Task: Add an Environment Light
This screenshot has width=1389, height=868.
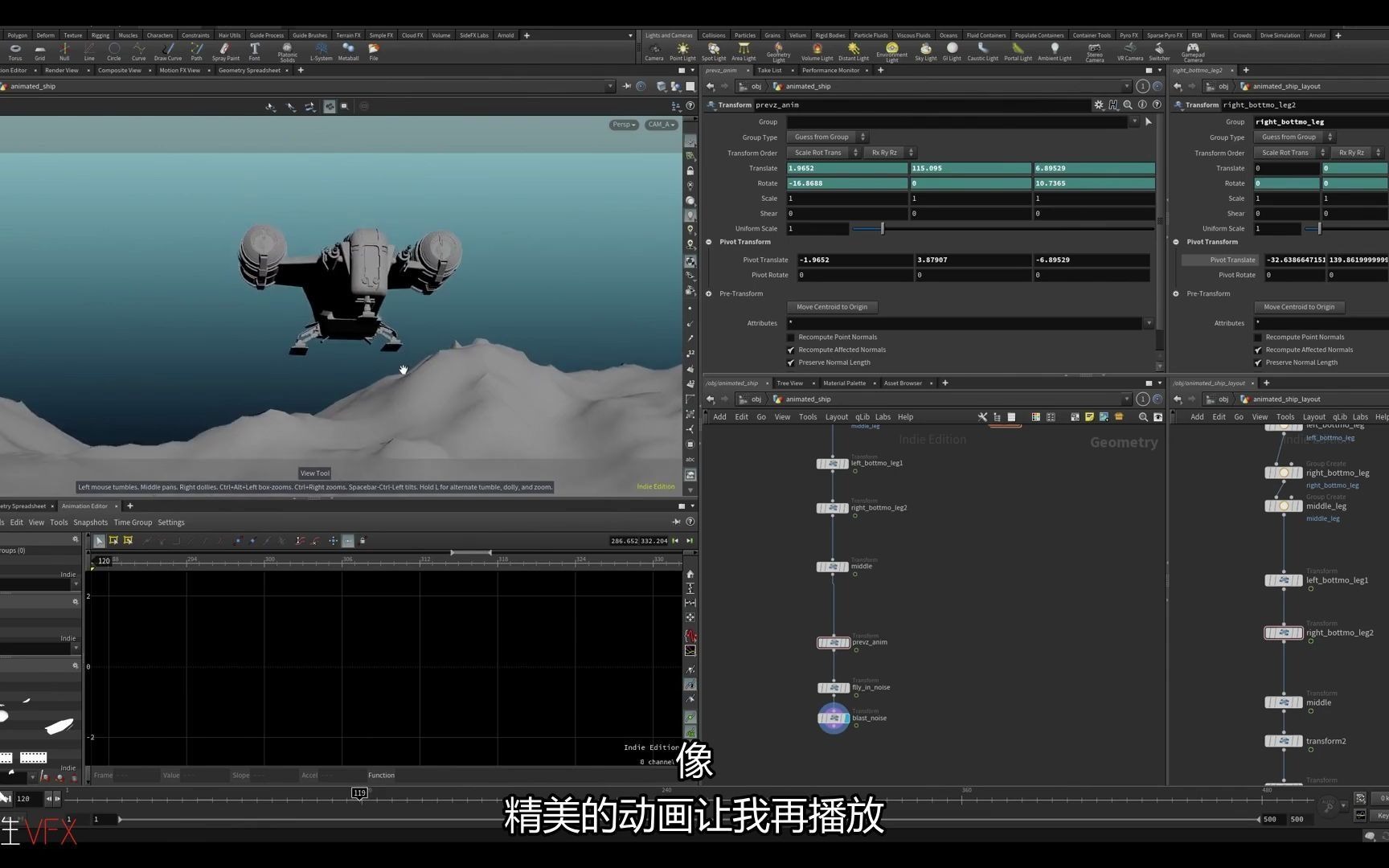Action: point(891,52)
